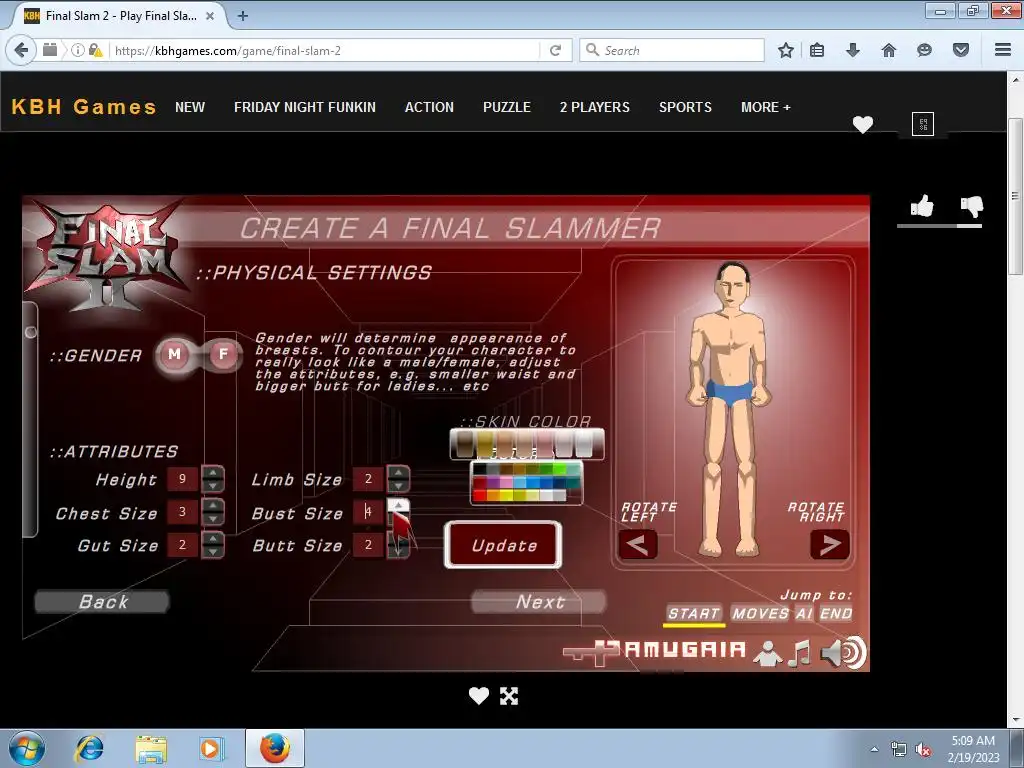This screenshot has height=768, width=1024.
Task: Increase Chest Size with the up arrow
Action: coord(213,505)
